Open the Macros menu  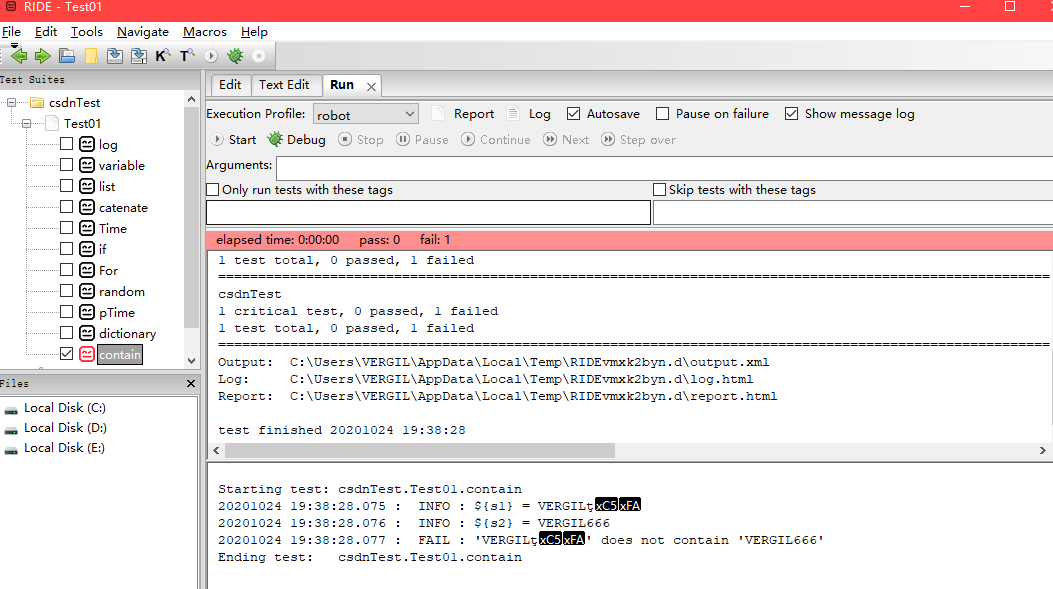click(205, 32)
